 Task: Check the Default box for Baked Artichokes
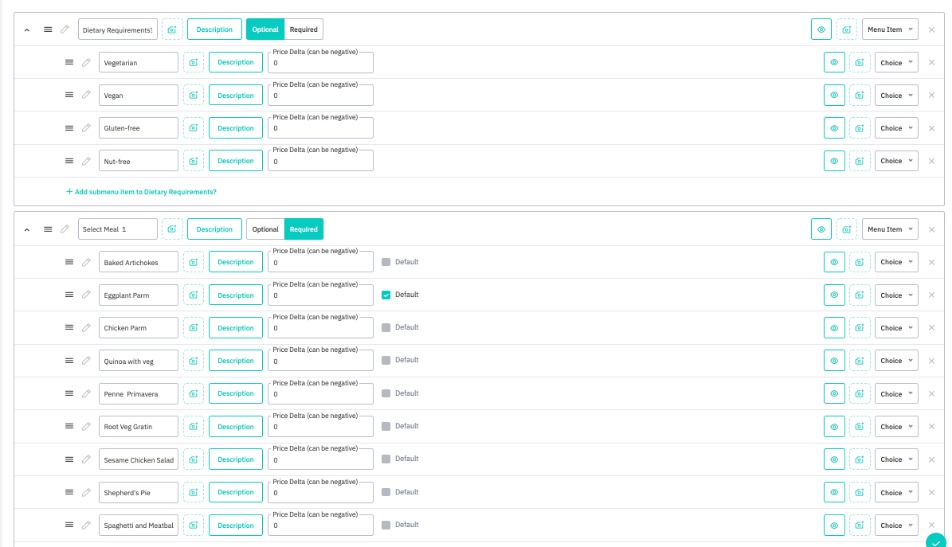386,262
